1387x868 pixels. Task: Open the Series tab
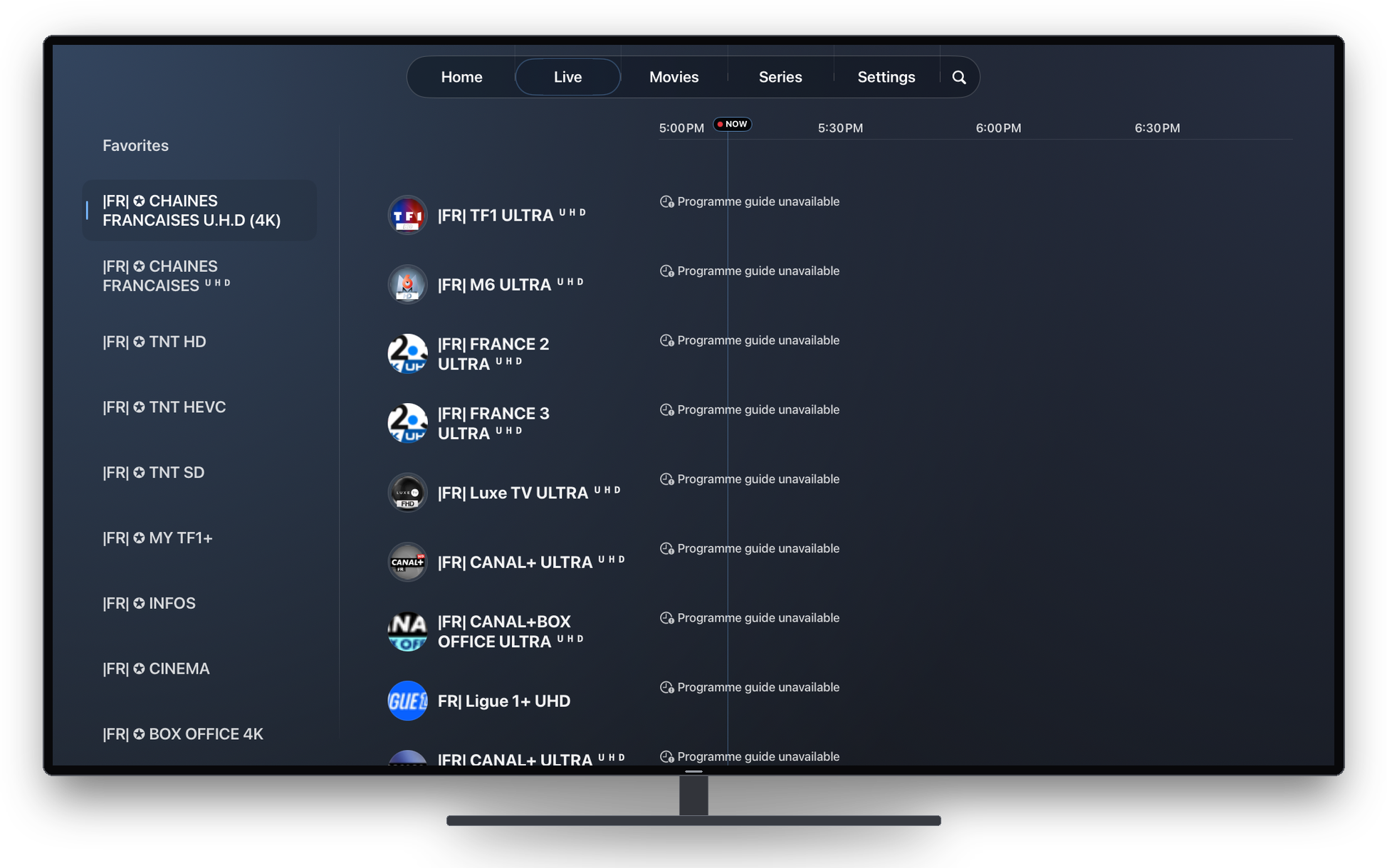pos(780,77)
